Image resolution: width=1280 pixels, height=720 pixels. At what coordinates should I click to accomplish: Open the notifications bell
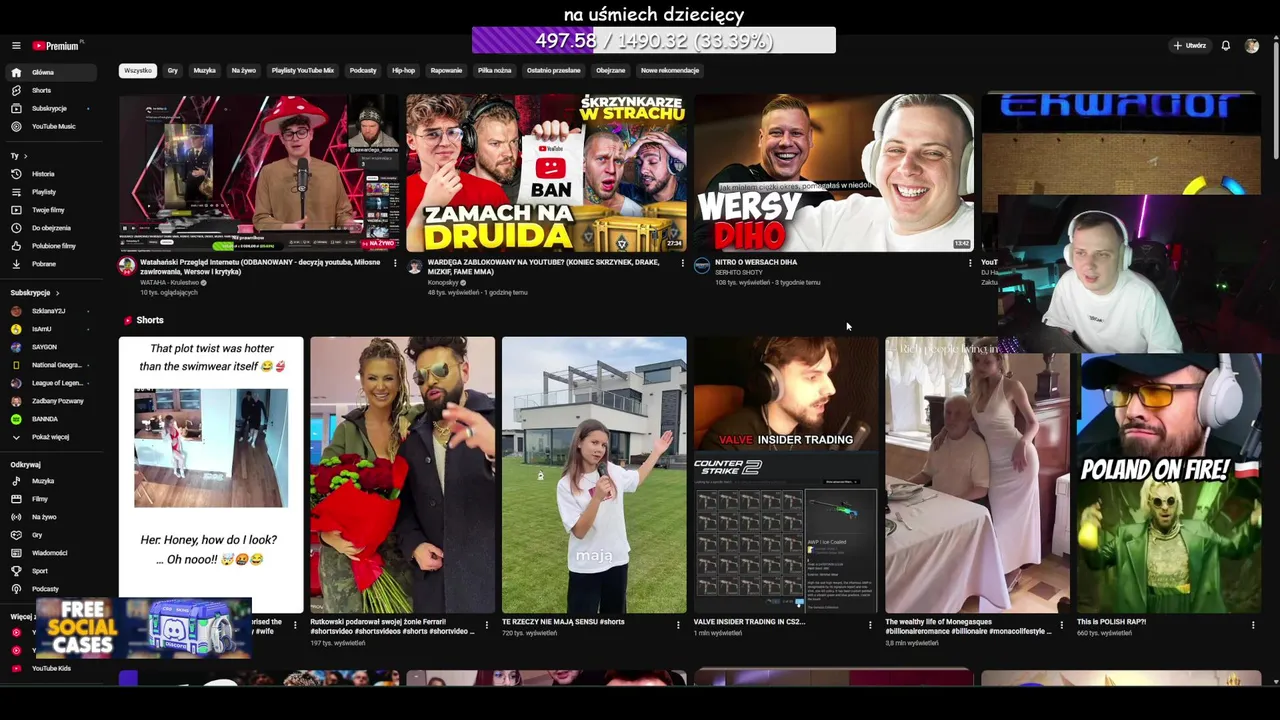1225,46
